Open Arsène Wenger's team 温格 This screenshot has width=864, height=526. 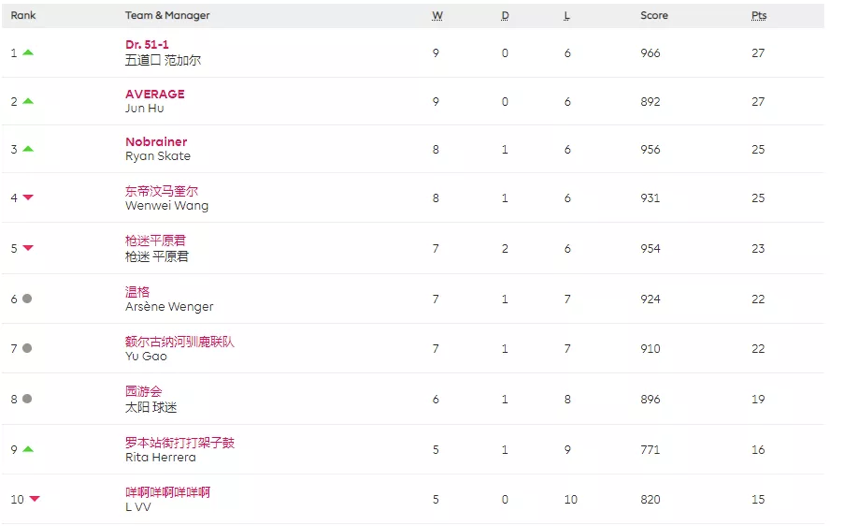tap(137, 292)
